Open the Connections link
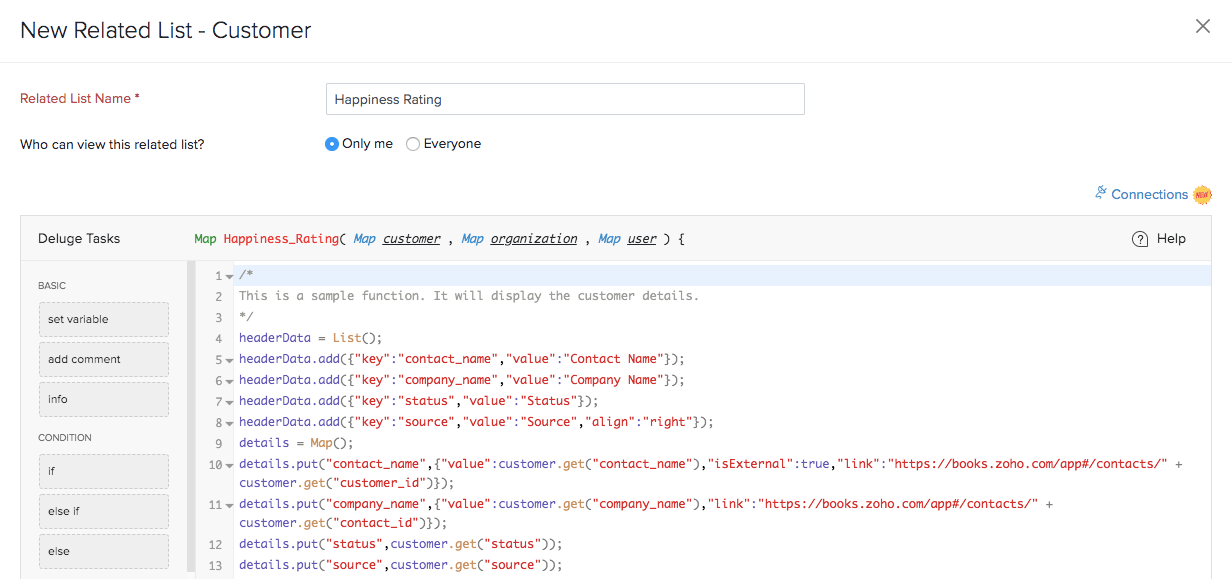 pyautogui.click(x=1149, y=194)
